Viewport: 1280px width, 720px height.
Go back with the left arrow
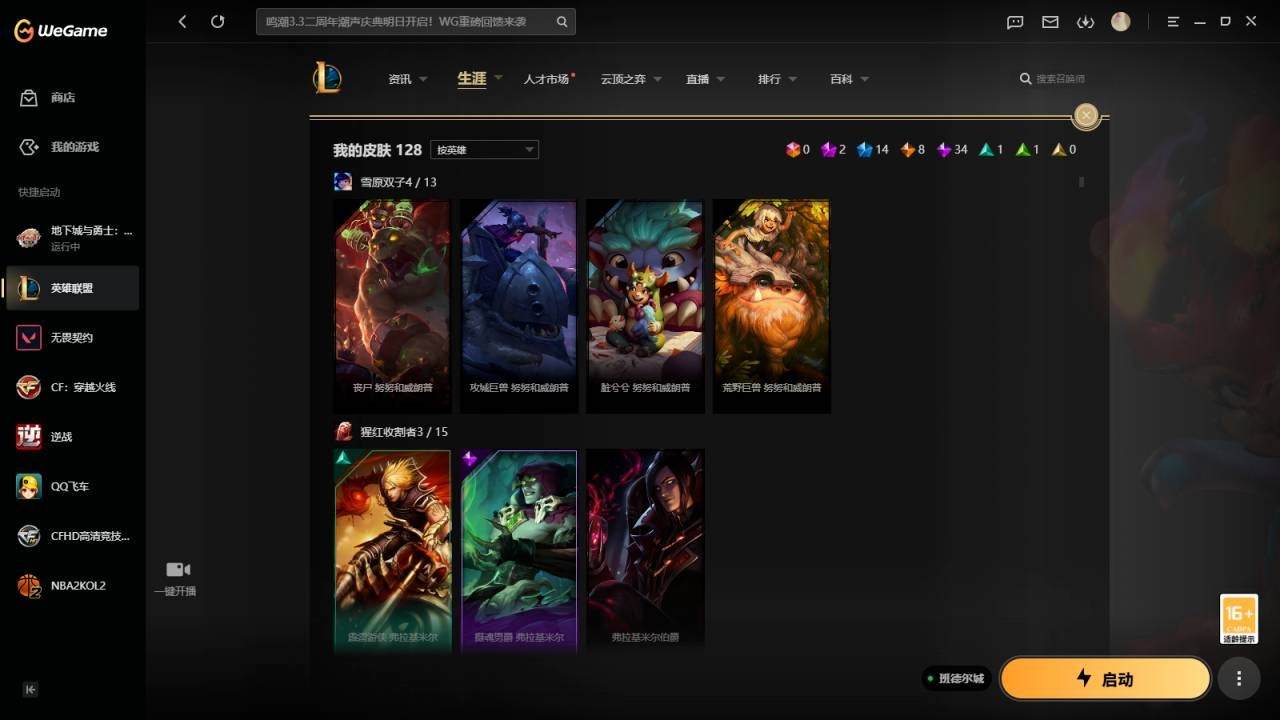182,21
